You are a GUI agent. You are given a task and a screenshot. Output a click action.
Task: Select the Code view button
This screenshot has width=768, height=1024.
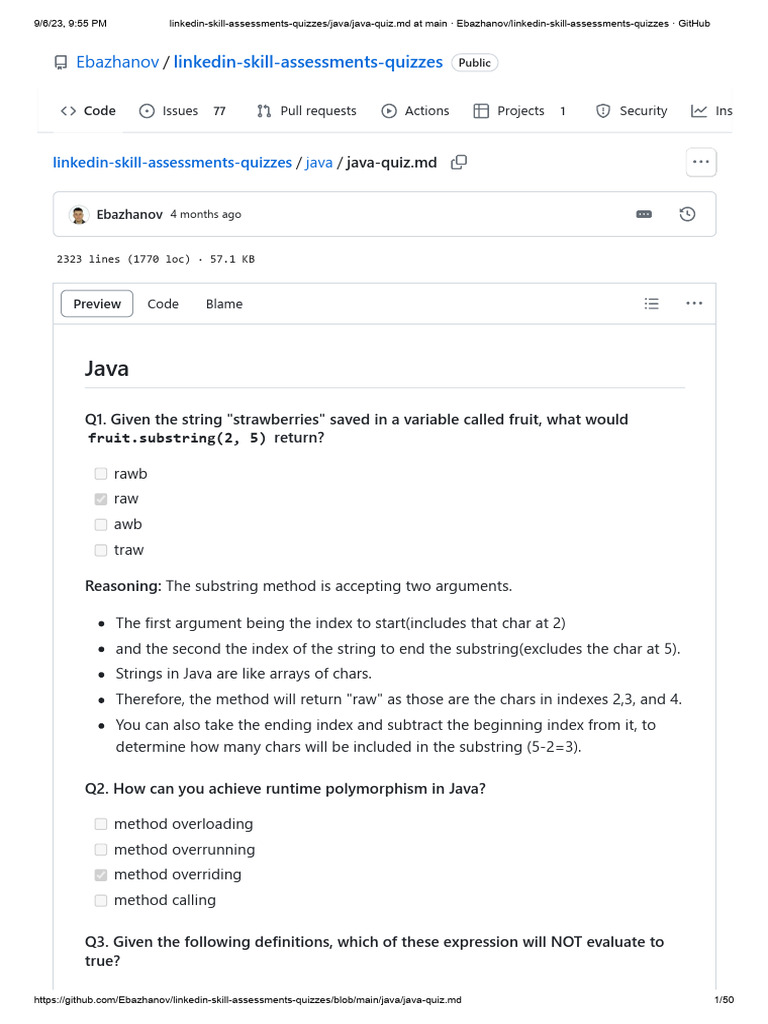(x=163, y=304)
